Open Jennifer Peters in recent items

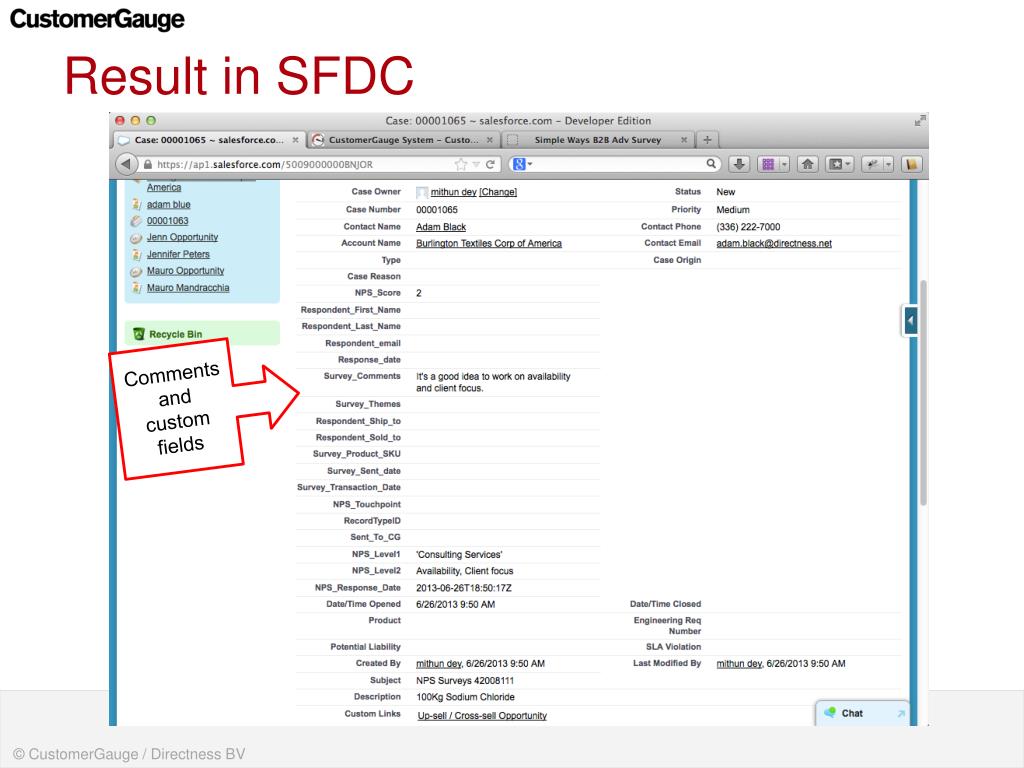178,254
